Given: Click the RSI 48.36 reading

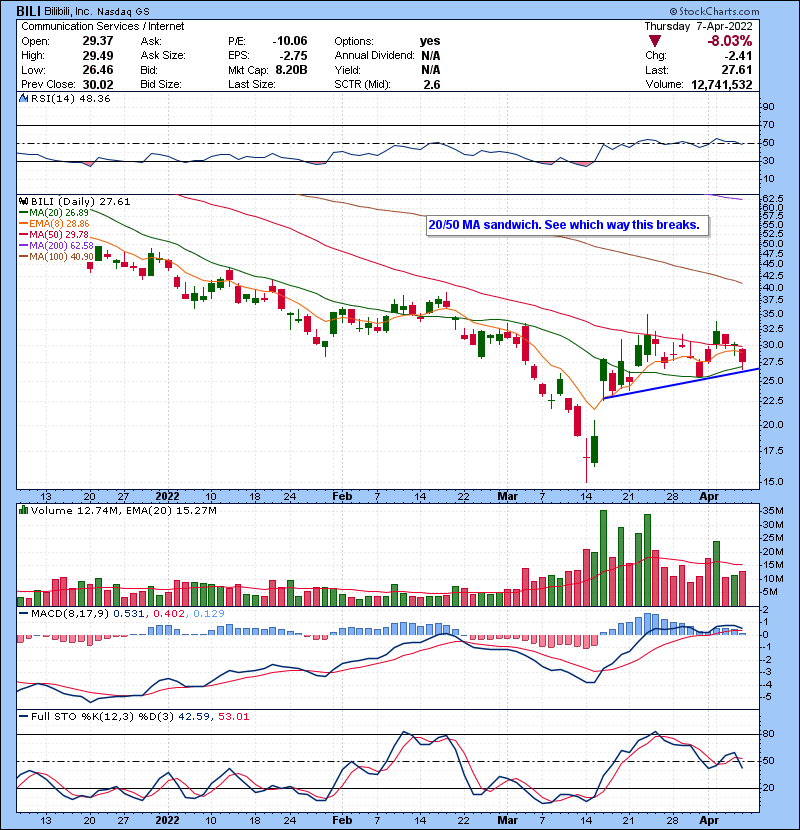Looking at the screenshot, I should (x=95, y=98).
